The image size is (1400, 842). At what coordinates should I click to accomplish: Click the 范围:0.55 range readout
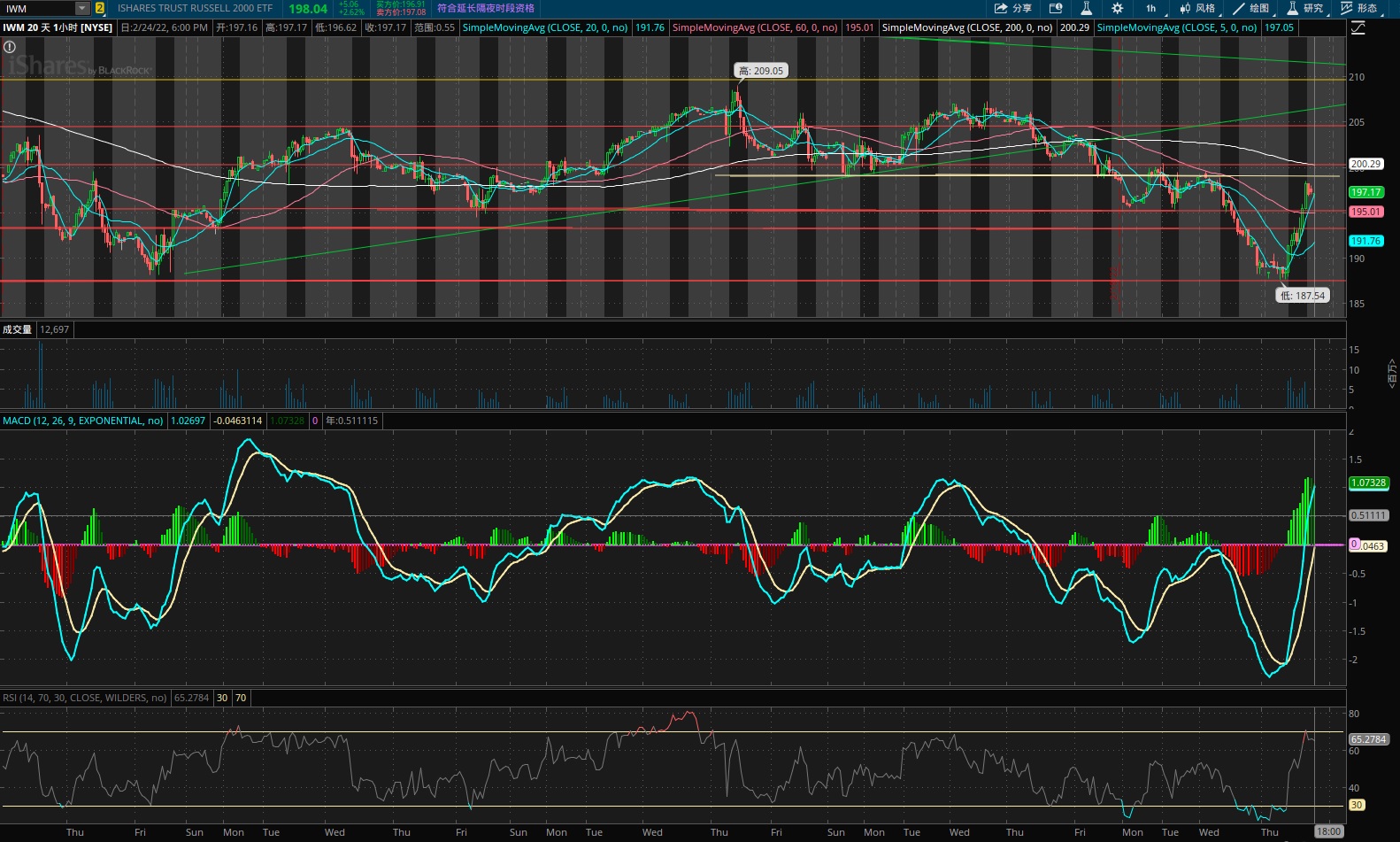point(434,27)
